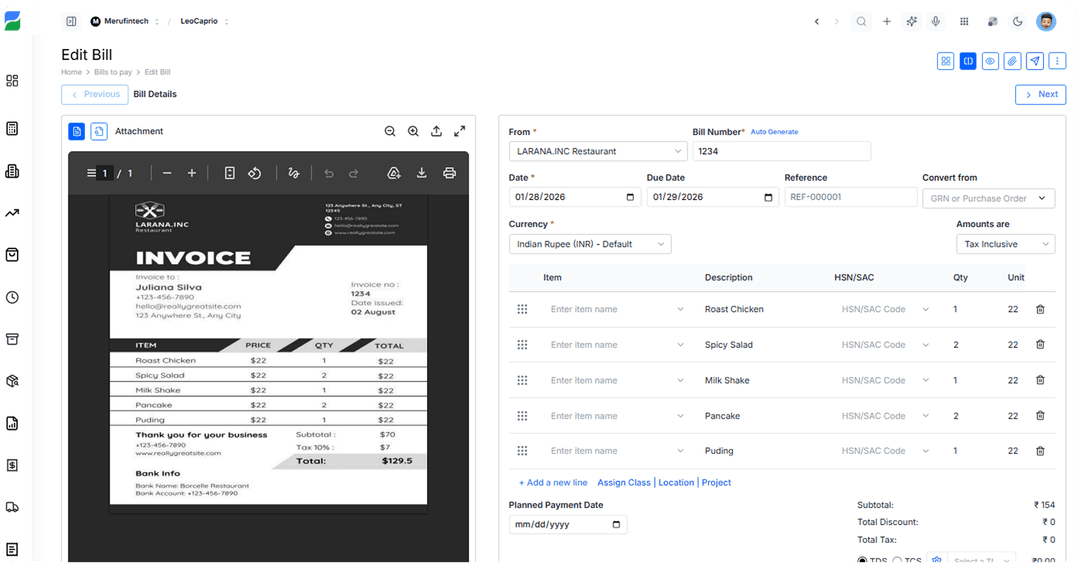Click Auto Generate bill number link
Screen dimensions: 1080x564
click(x=774, y=132)
